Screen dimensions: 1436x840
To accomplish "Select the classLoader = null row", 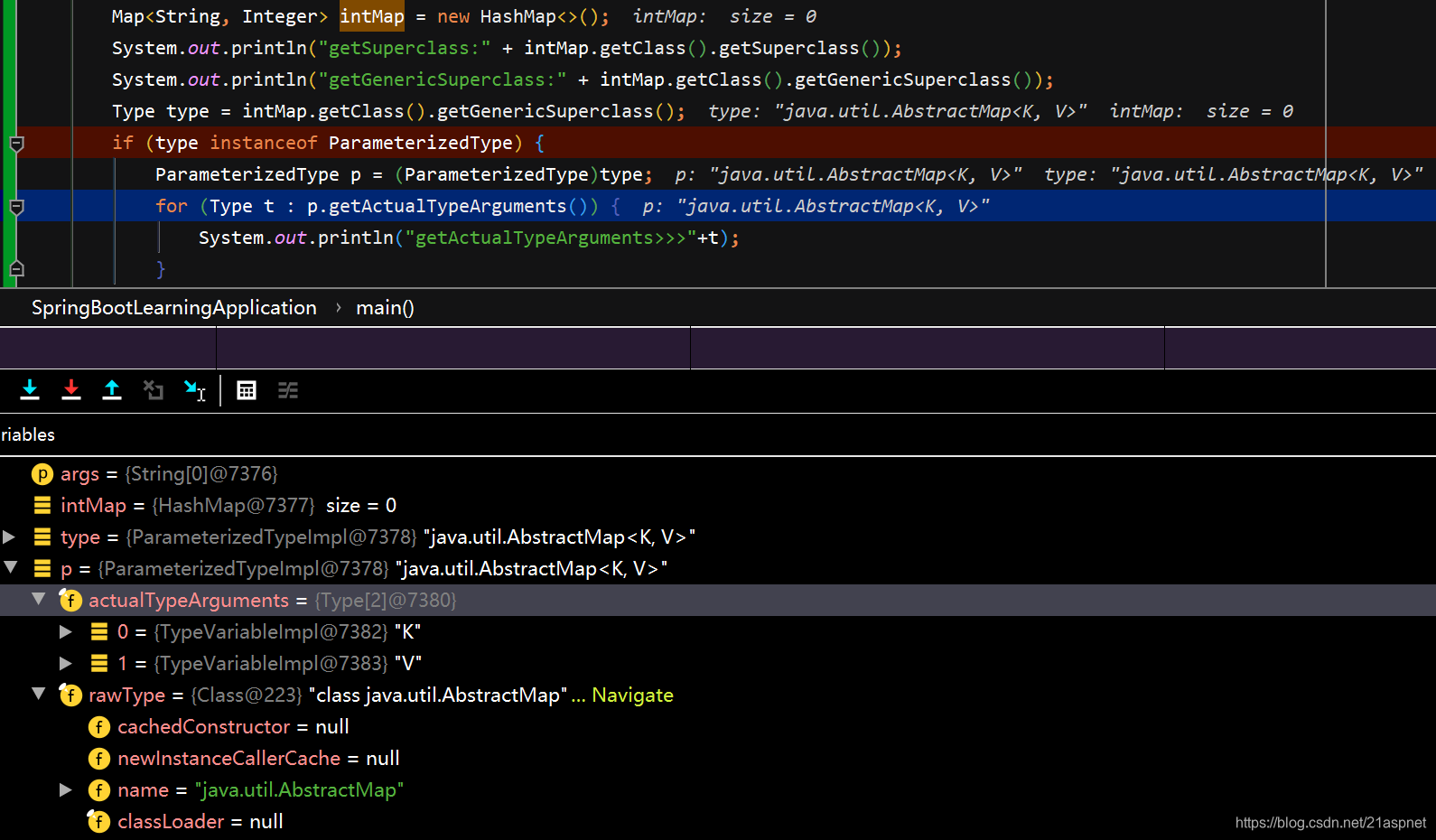I will click(718, 822).
